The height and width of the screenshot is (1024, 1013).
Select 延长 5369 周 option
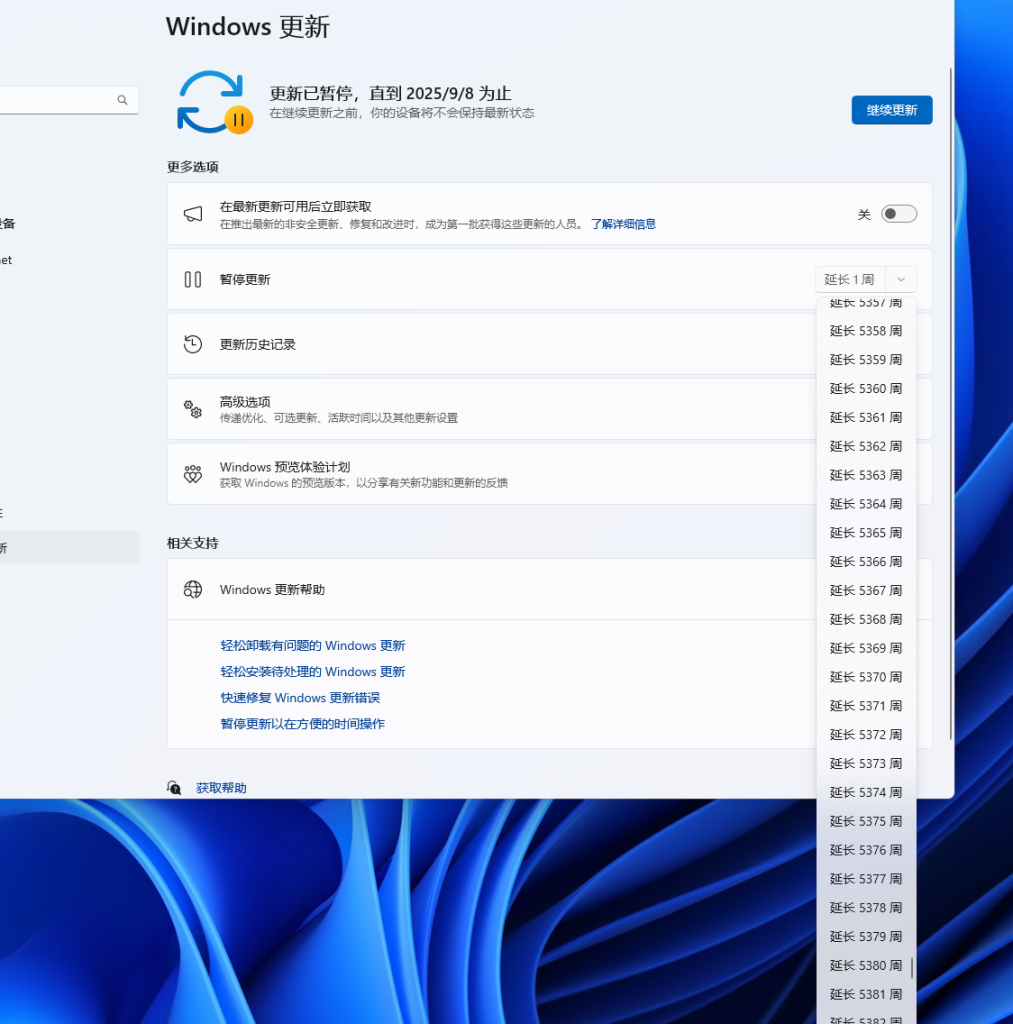[866, 648]
